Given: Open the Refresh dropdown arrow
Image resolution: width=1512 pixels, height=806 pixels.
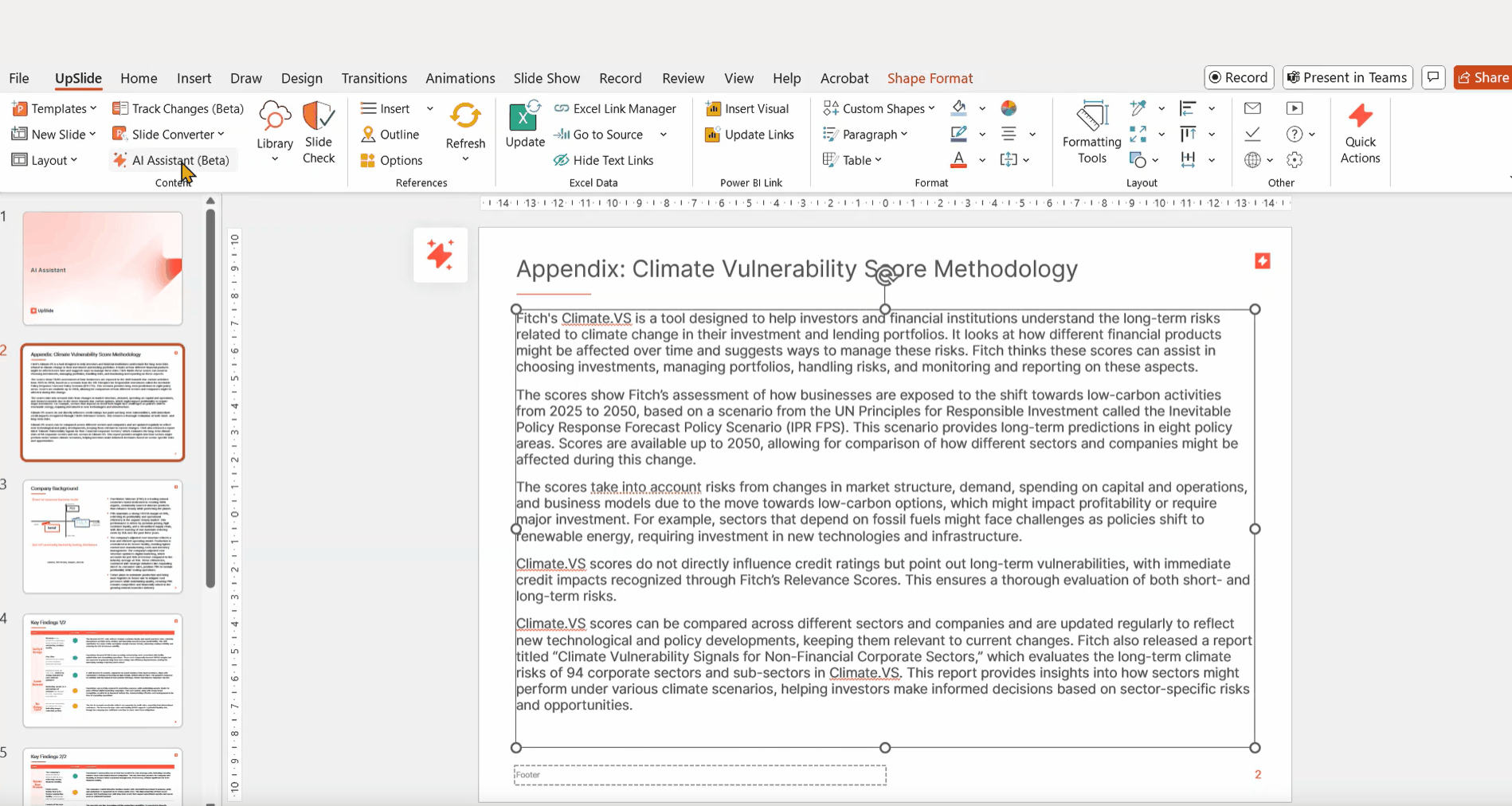Looking at the screenshot, I should [465, 159].
